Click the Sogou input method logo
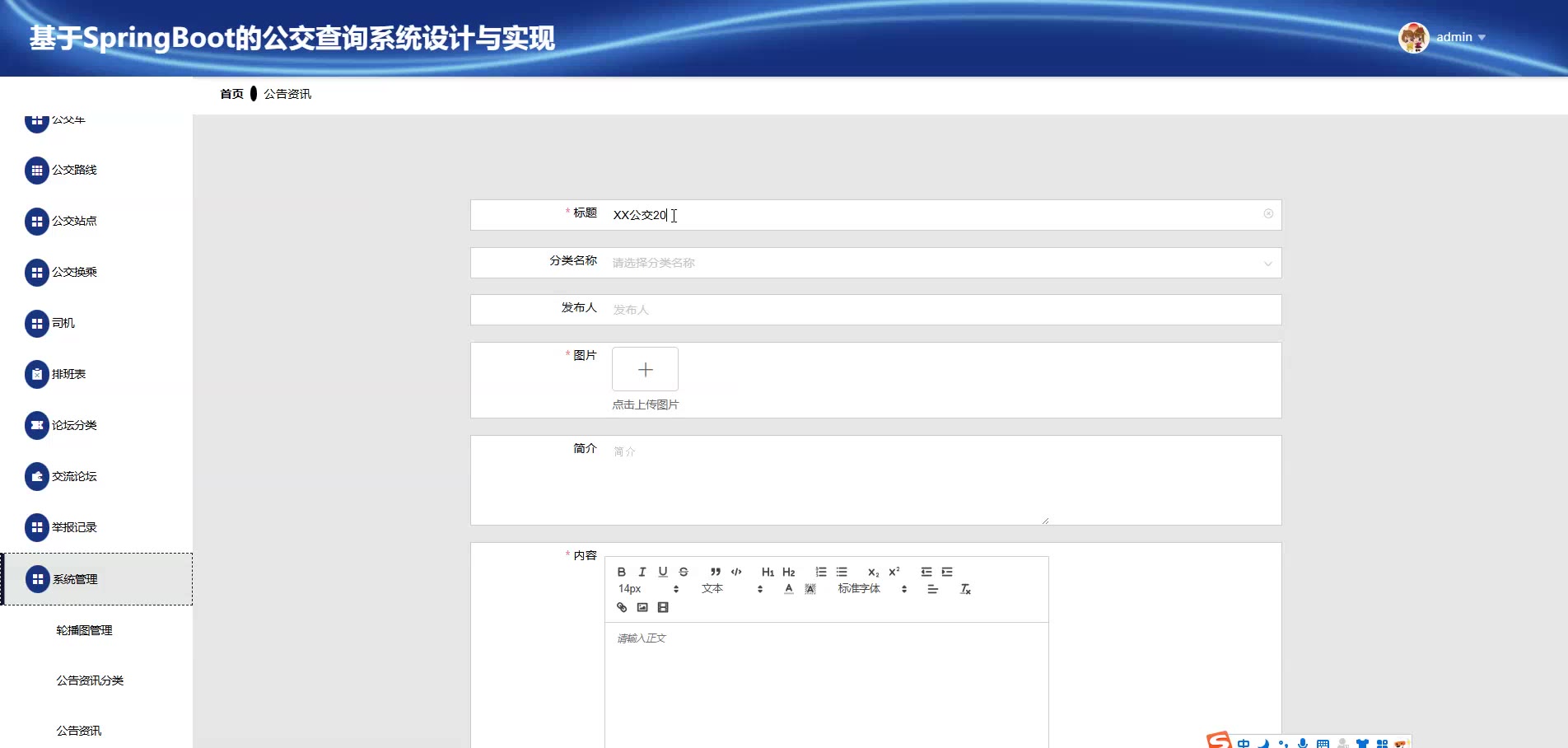The height and width of the screenshot is (748, 1568). pyautogui.click(x=1220, y=741)
